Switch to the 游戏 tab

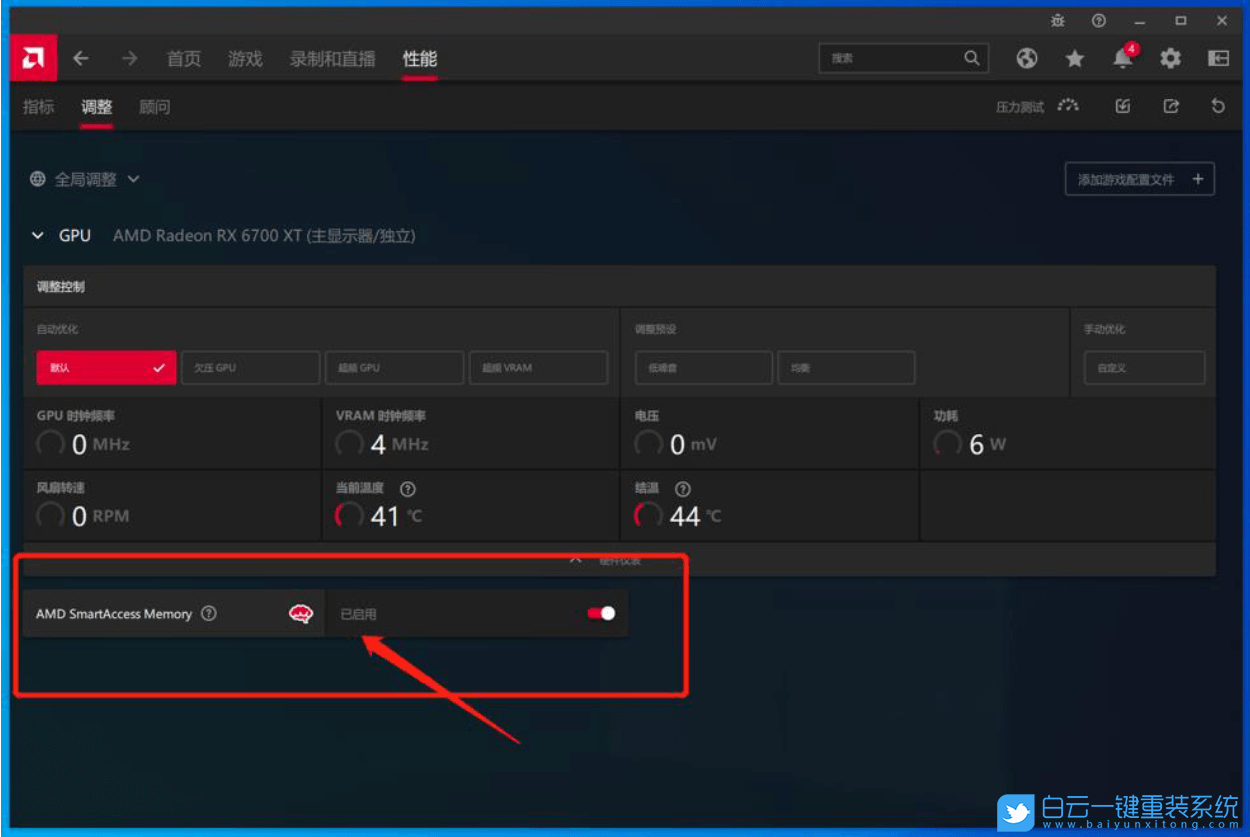(x=245, y=59)
